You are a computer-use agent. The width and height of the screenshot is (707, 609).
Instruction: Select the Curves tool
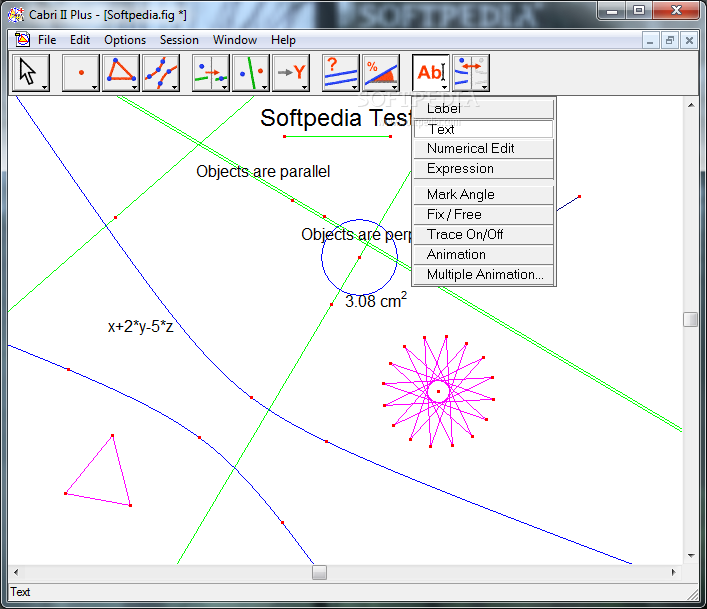click(161, 73)
